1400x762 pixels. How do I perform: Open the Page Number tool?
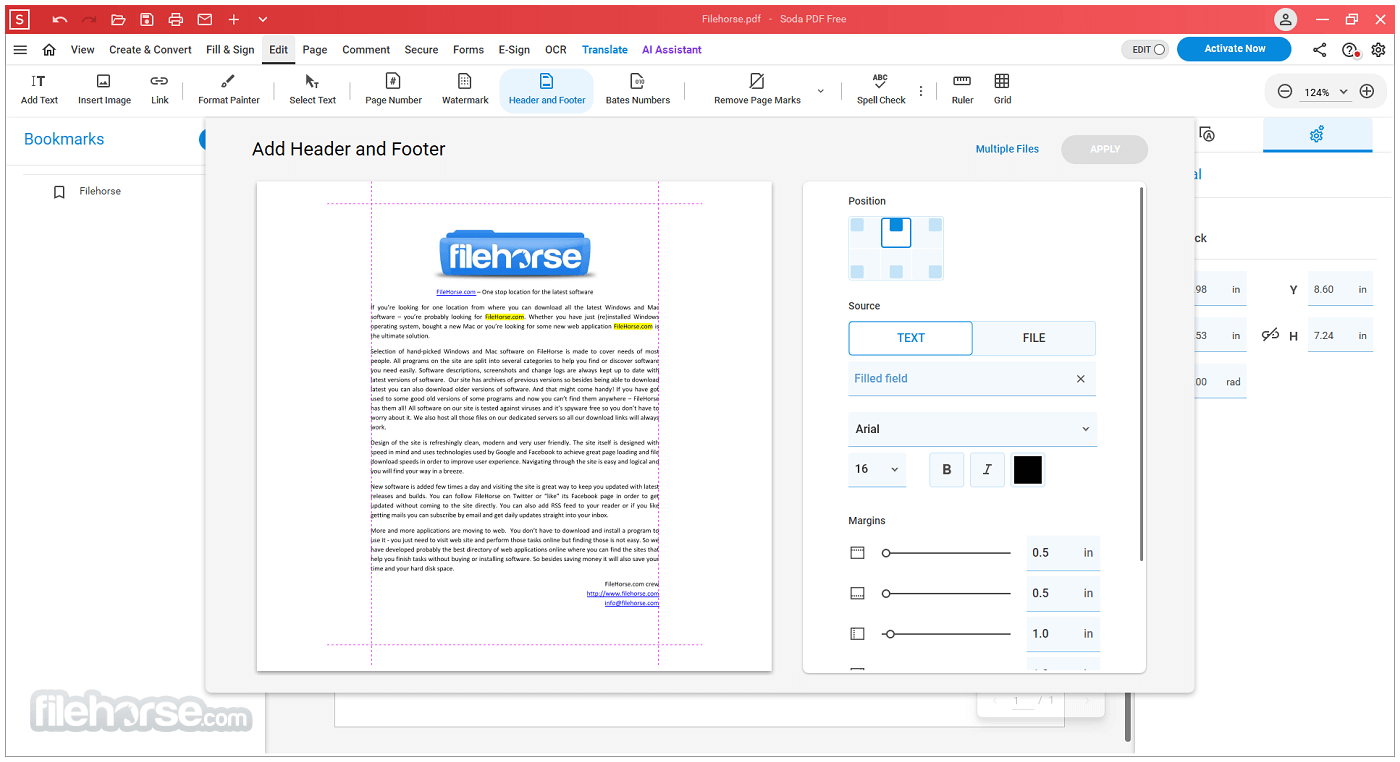(393, 89)
